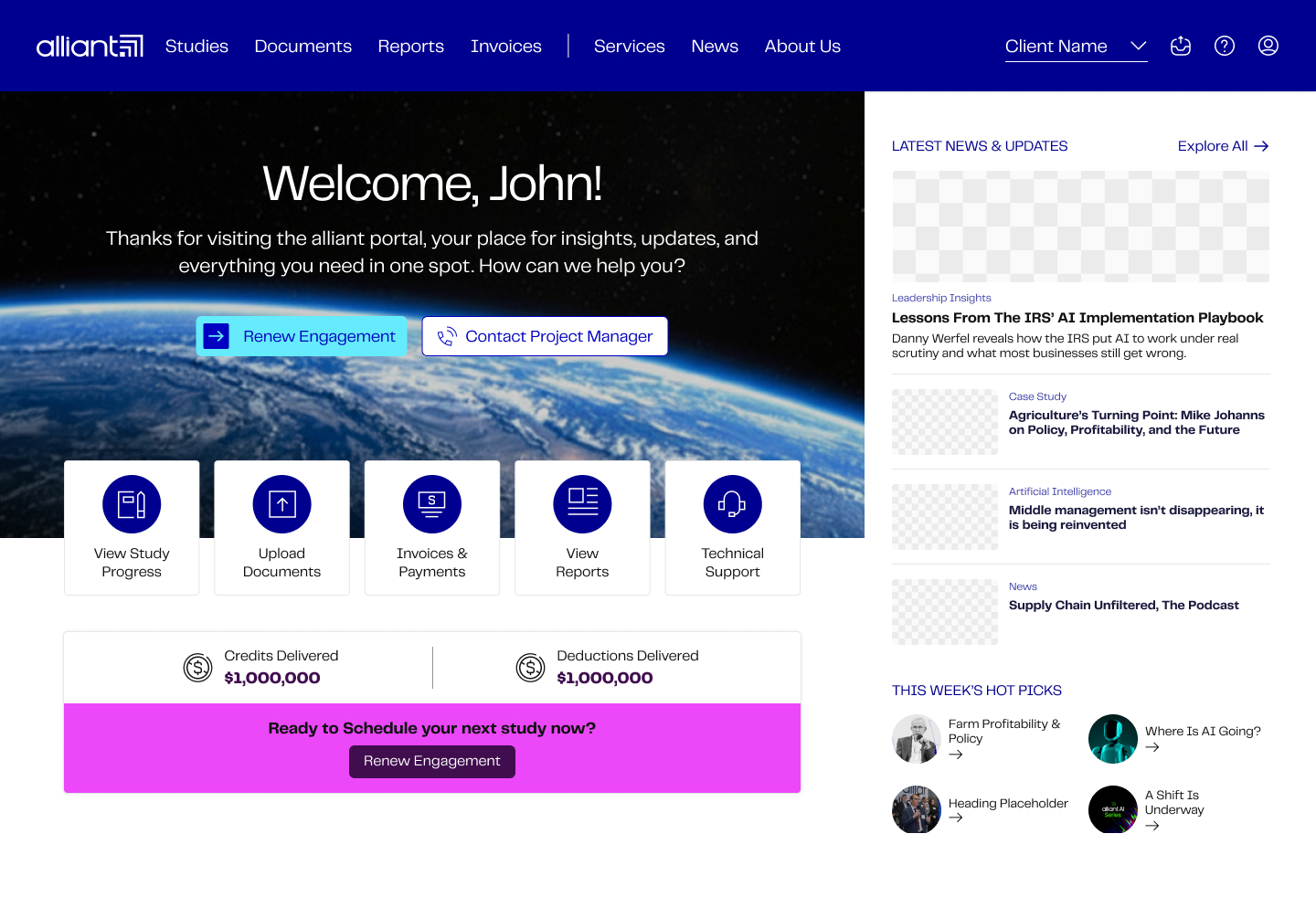Screen dimensions: 1316x897
Task: Open Agriculture's Turning Point case study
Action: point(1137,422)
